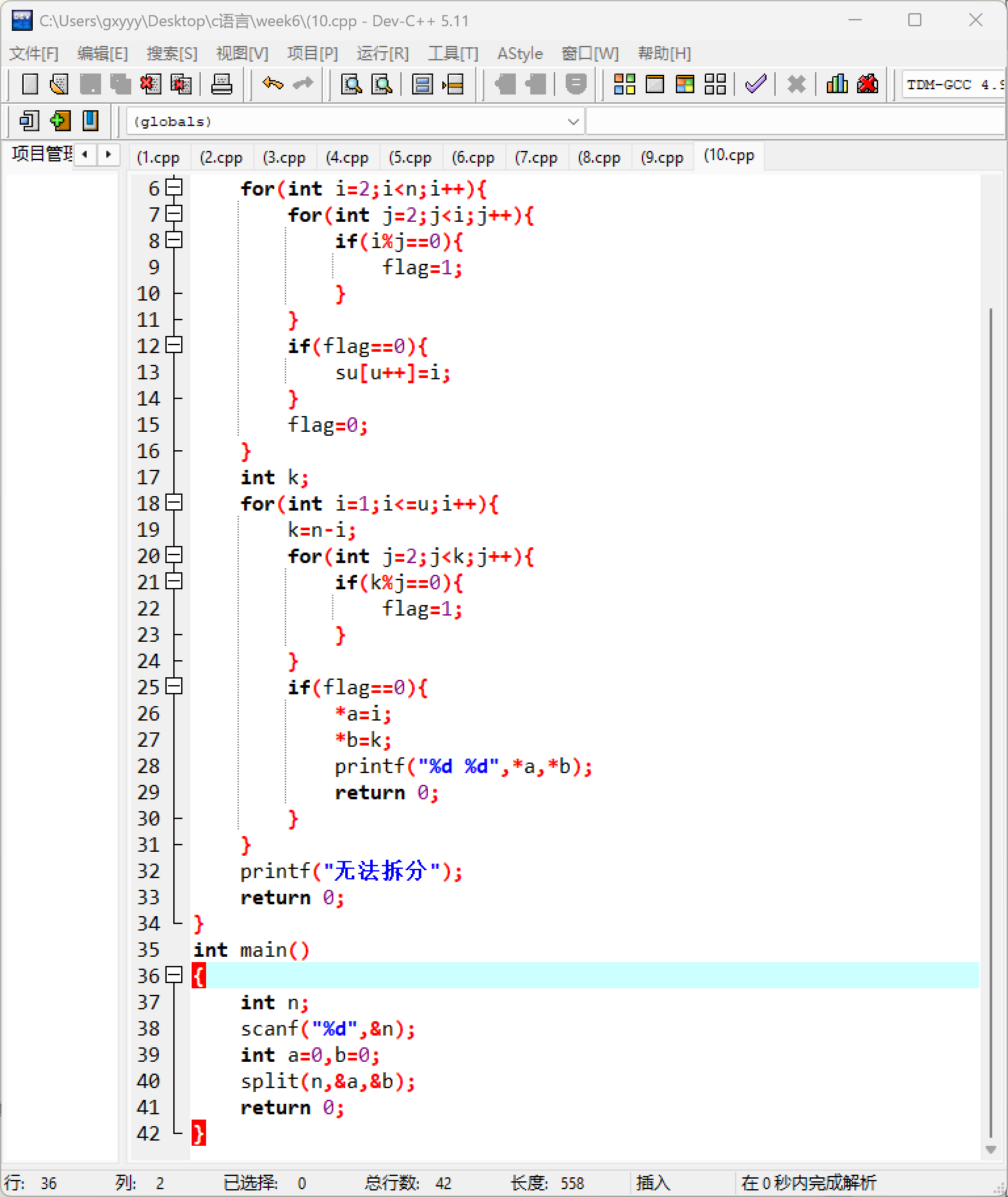Open the AStyle menu

pyautogui.click(x=520, y=53)
